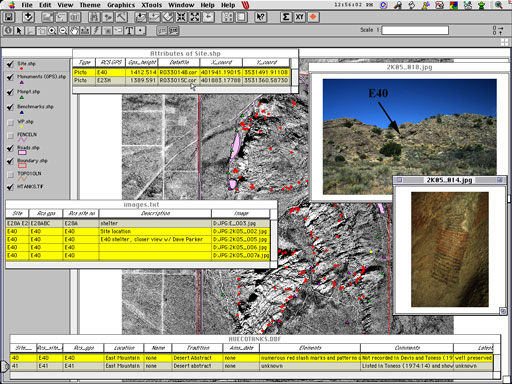512x384 pixels.
Task: Open the Theme menu
Action: tap(90, 5)
